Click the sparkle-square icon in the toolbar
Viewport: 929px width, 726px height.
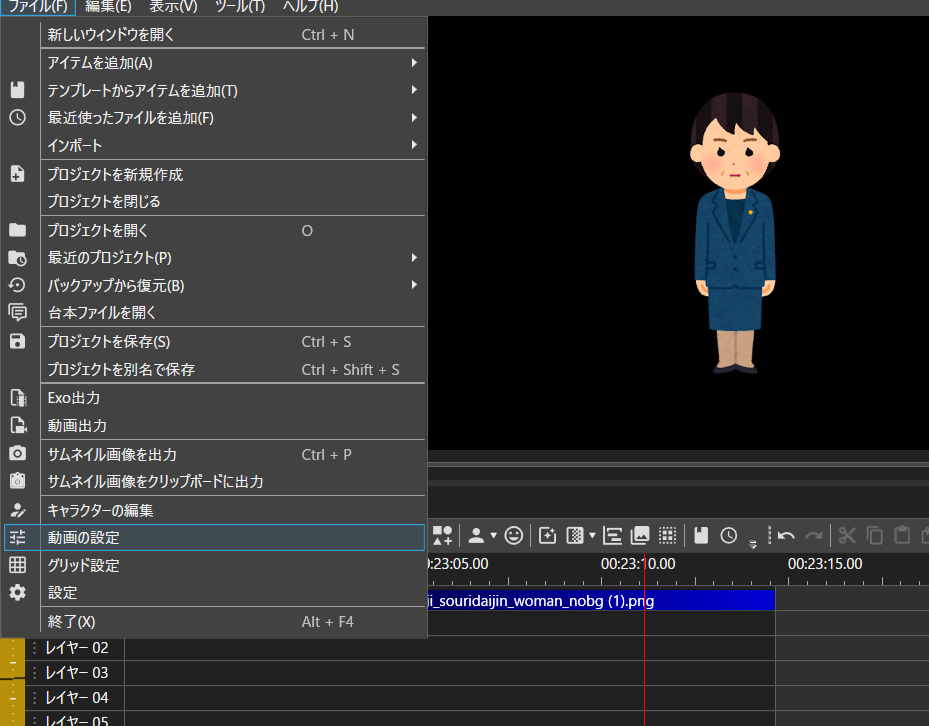point(547,536)
